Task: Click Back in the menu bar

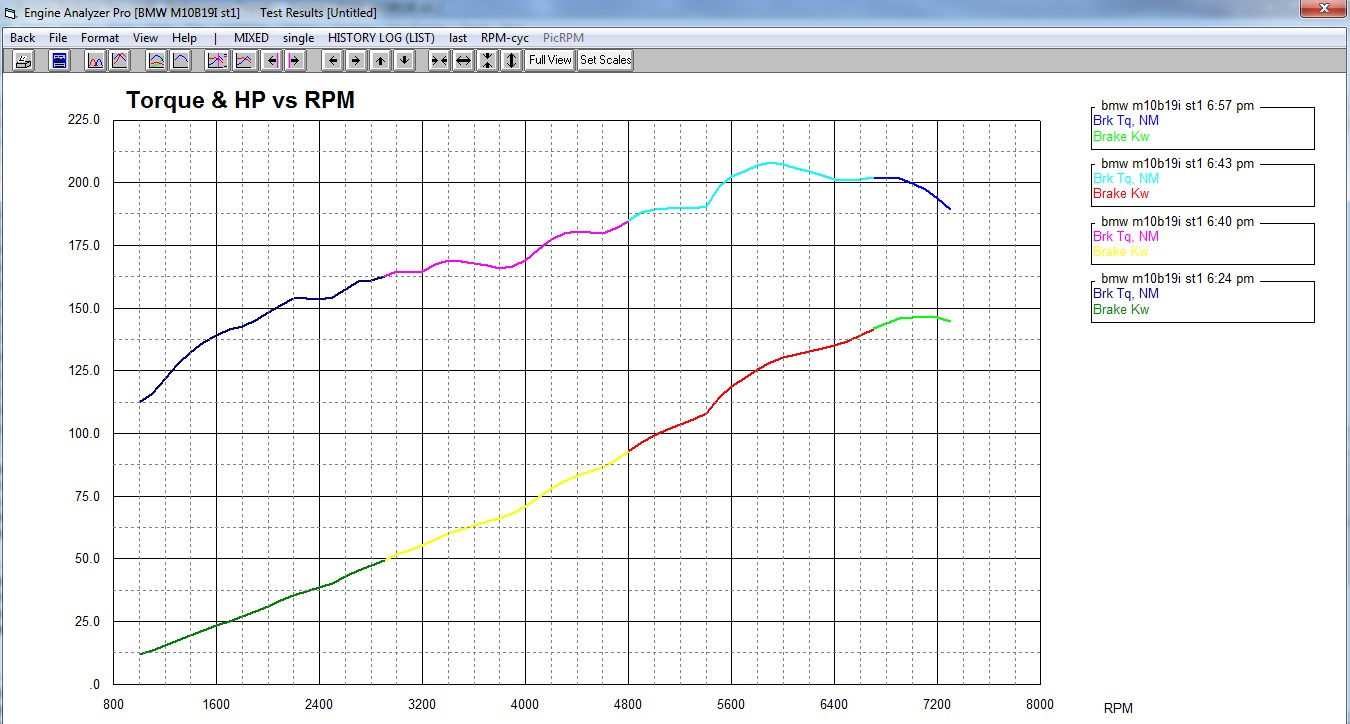Action: (22, 37)
